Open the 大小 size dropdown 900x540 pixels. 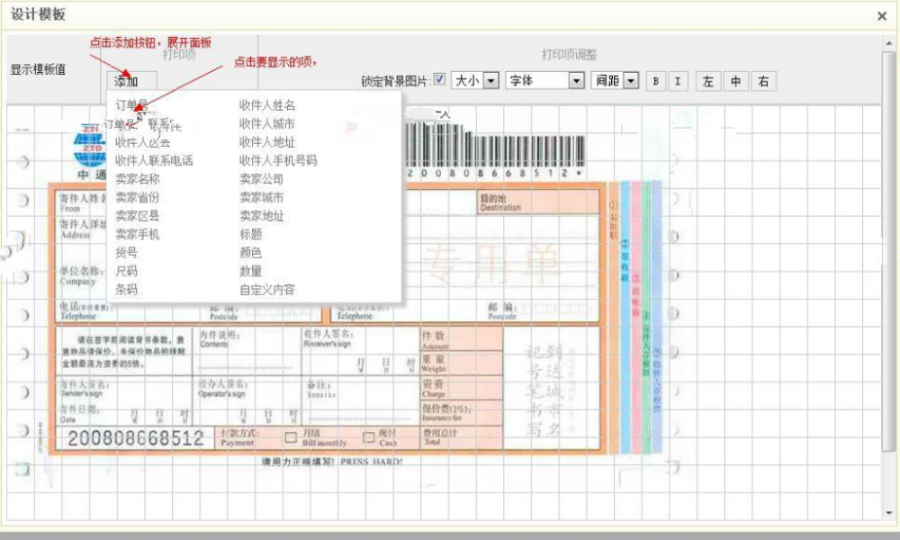(475, 81)
